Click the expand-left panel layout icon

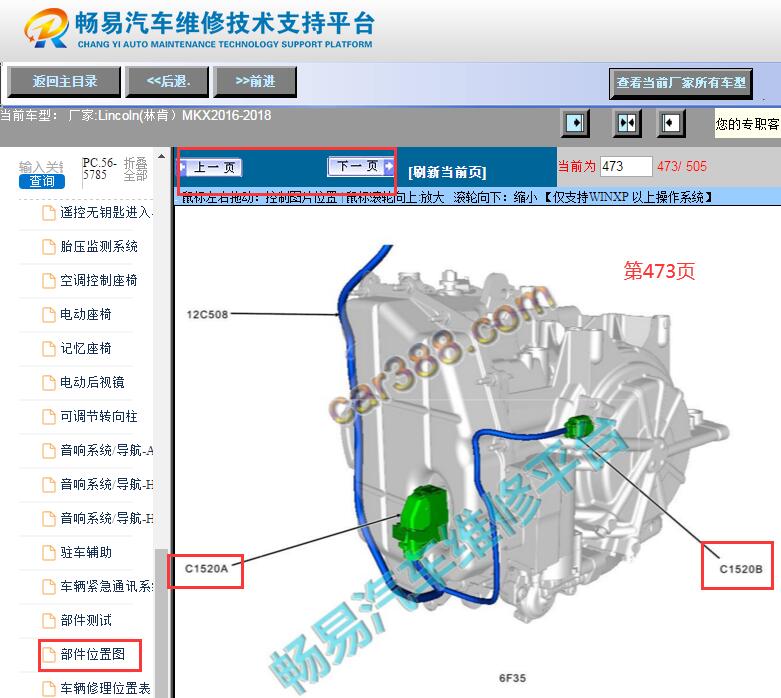point(670,123)
